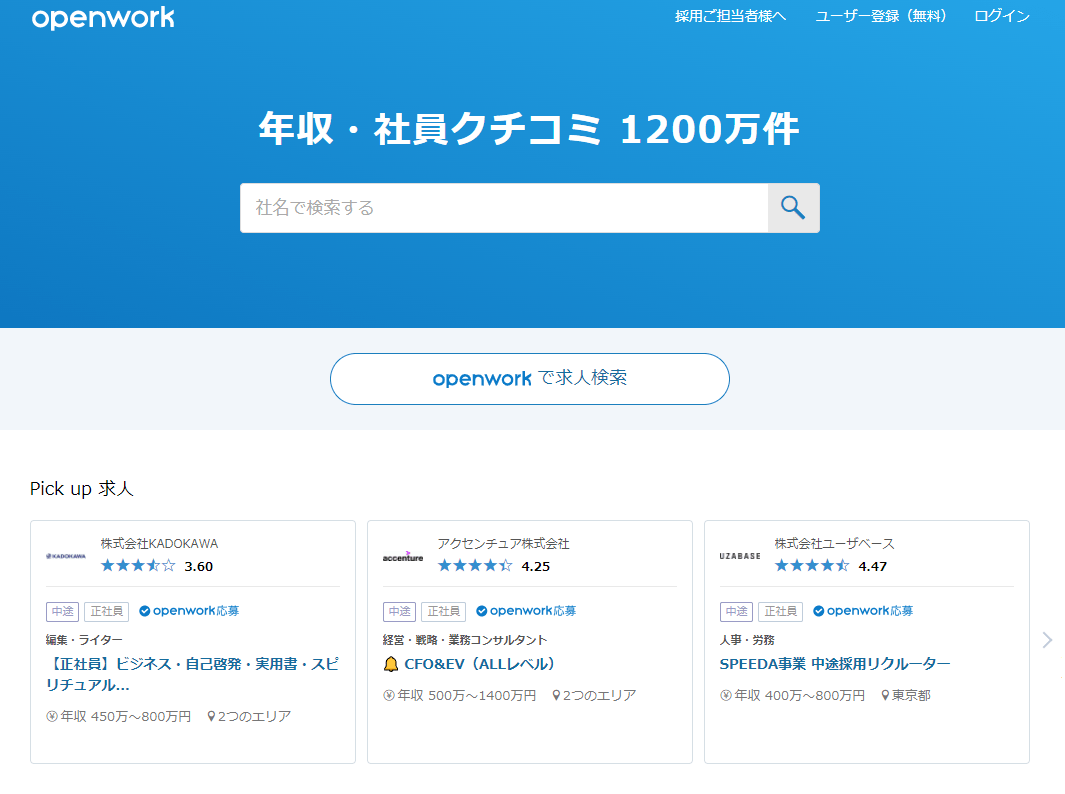Viewport: 1065px width, 794px height.
Task: Click the category text 経営・戦略・業務コンサルタント
Action: [465, 640]
